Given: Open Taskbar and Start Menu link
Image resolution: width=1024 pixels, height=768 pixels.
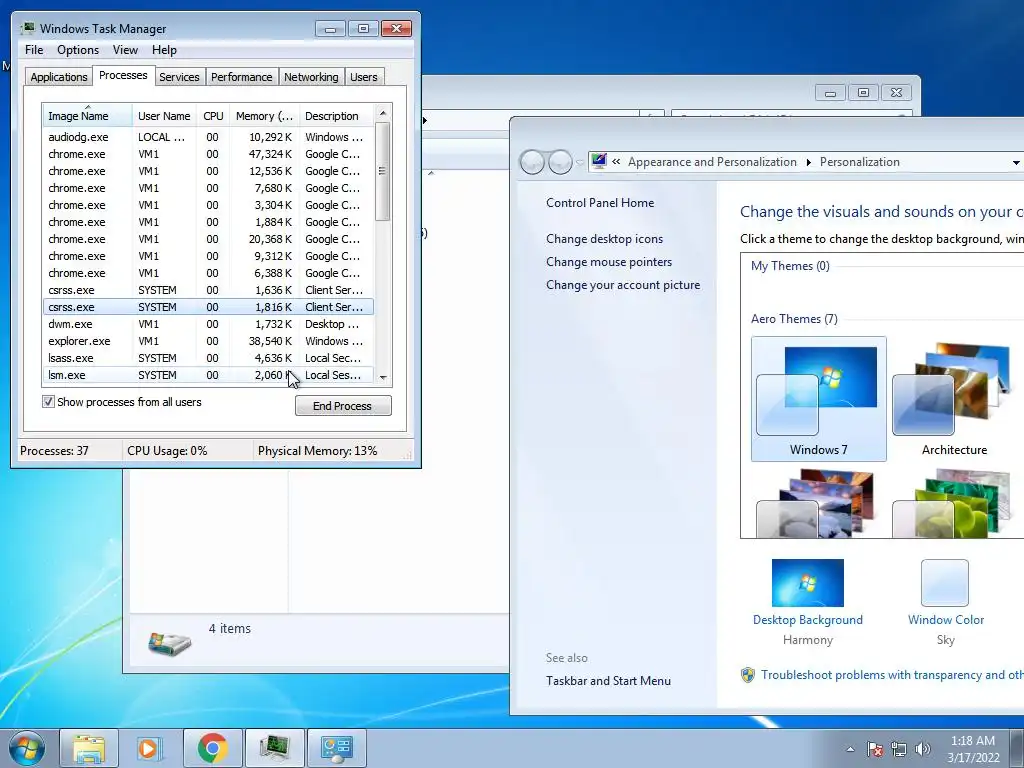Looking at the screenshot, I should [x=609, y=680].
